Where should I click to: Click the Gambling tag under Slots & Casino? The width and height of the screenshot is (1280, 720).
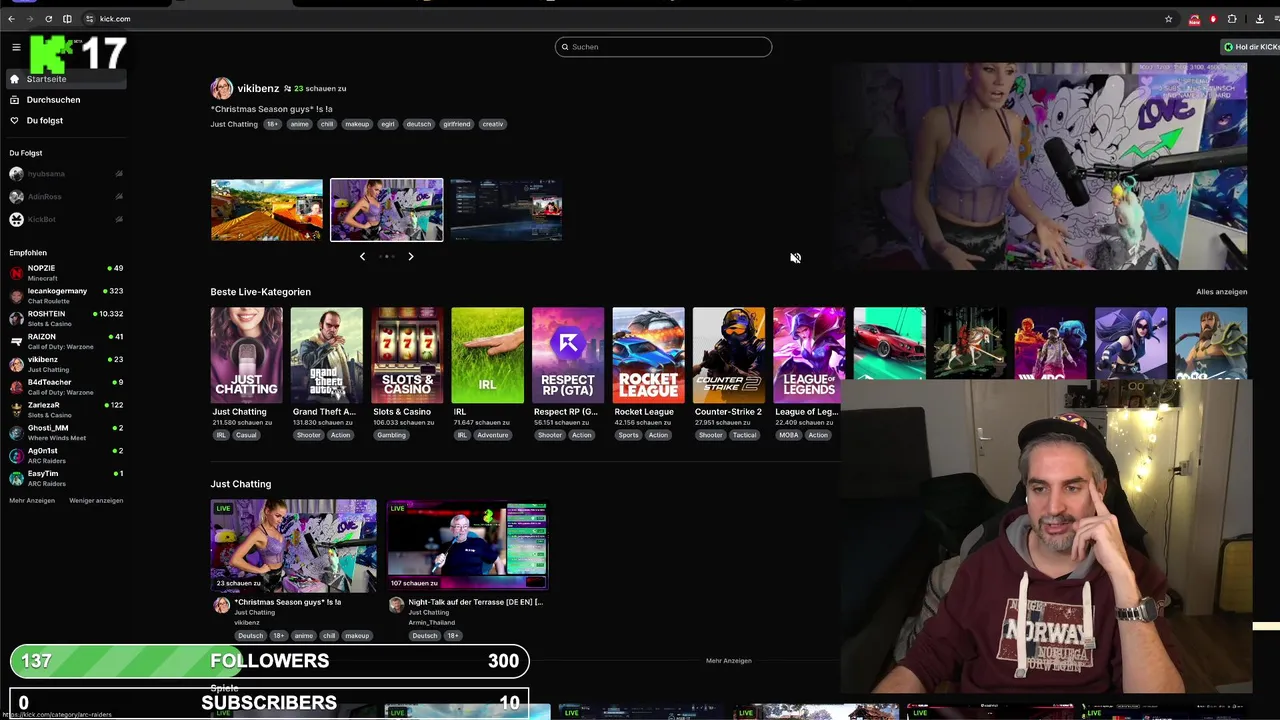[x=391, y=435]
